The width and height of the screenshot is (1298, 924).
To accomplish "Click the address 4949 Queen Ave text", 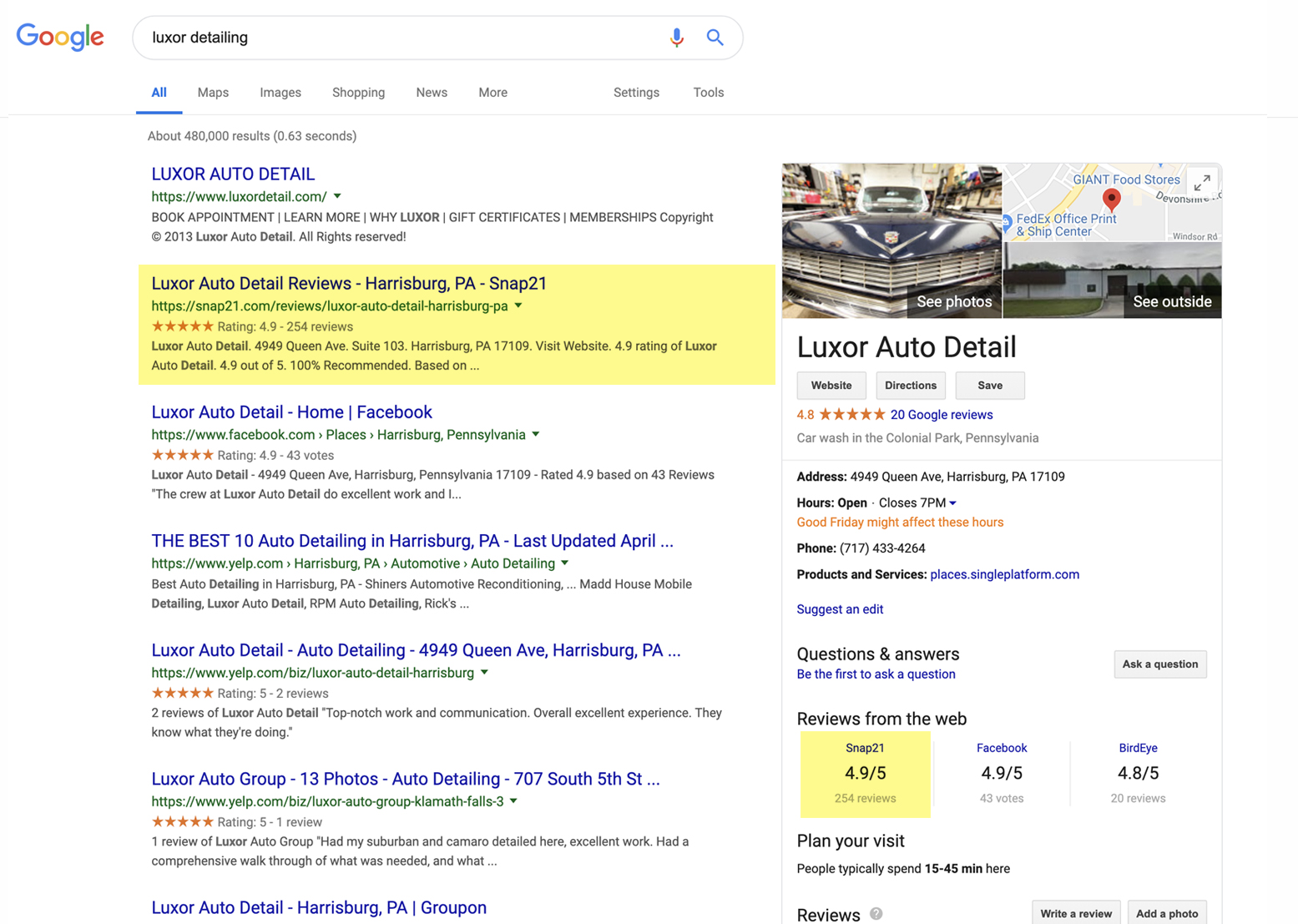I will [x=957, y=477].
